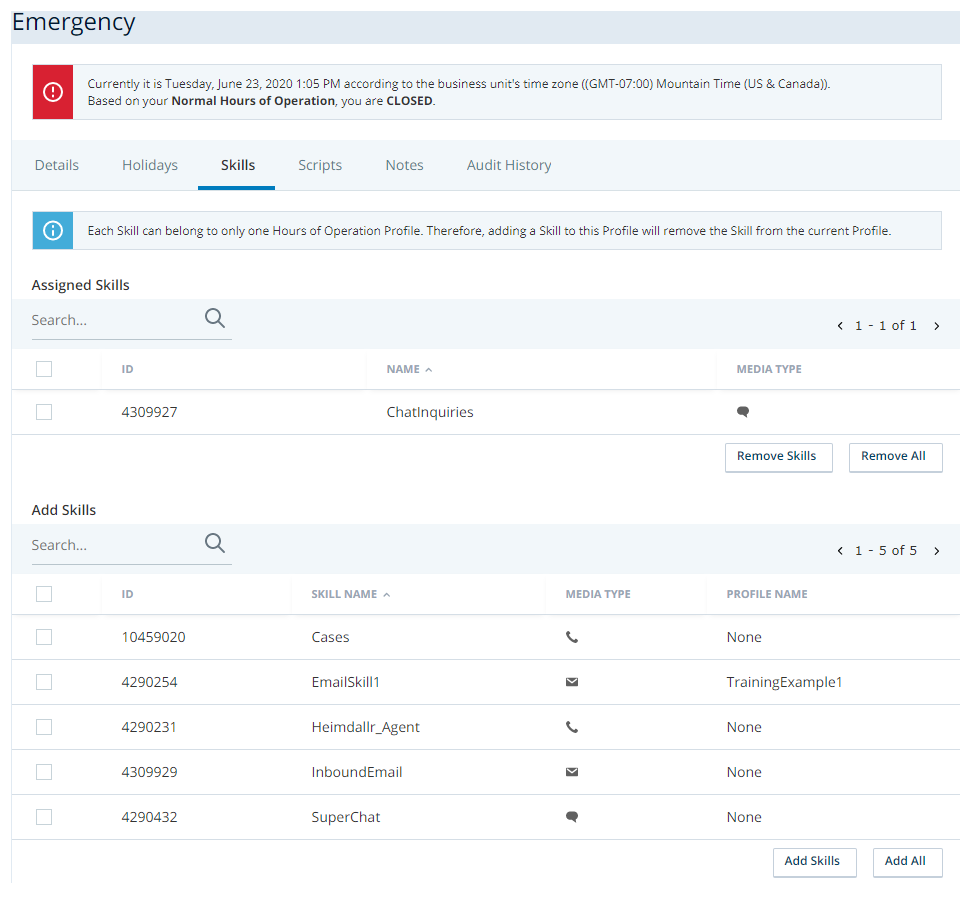Click the Emergency page title
Viewport: 965px width, 903px height.
[x=74, y=22]
